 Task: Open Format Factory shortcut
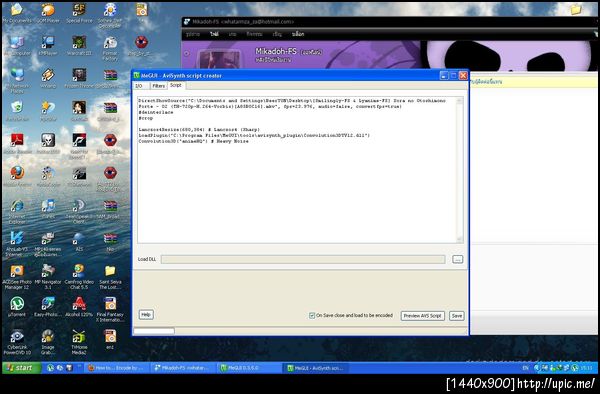(x=110, y=42)
